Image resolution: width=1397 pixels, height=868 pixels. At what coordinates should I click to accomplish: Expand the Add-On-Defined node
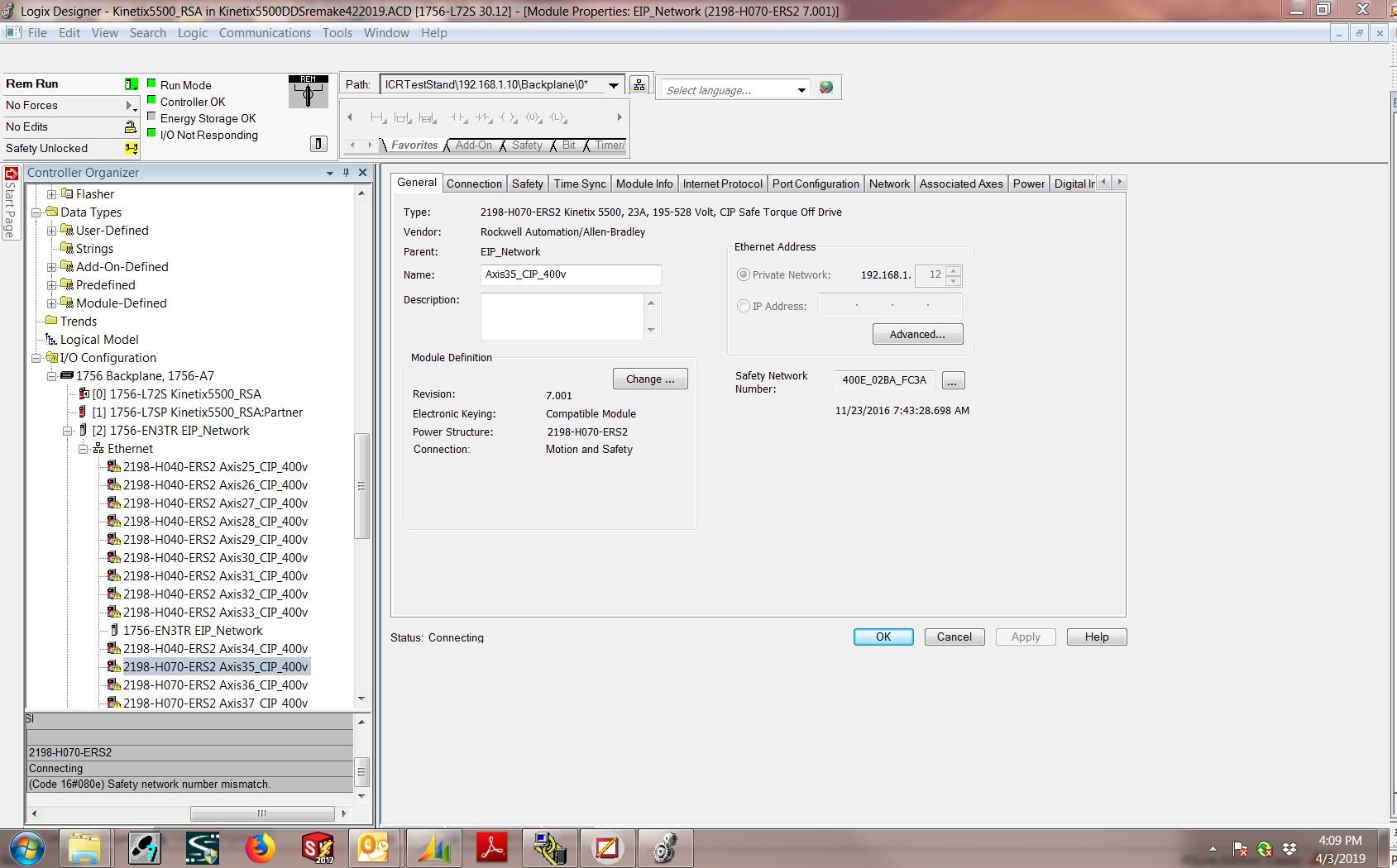pos(51,267)
